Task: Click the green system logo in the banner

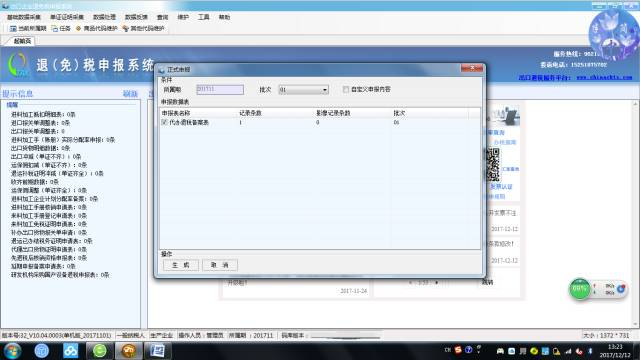Action: [18, 64]
